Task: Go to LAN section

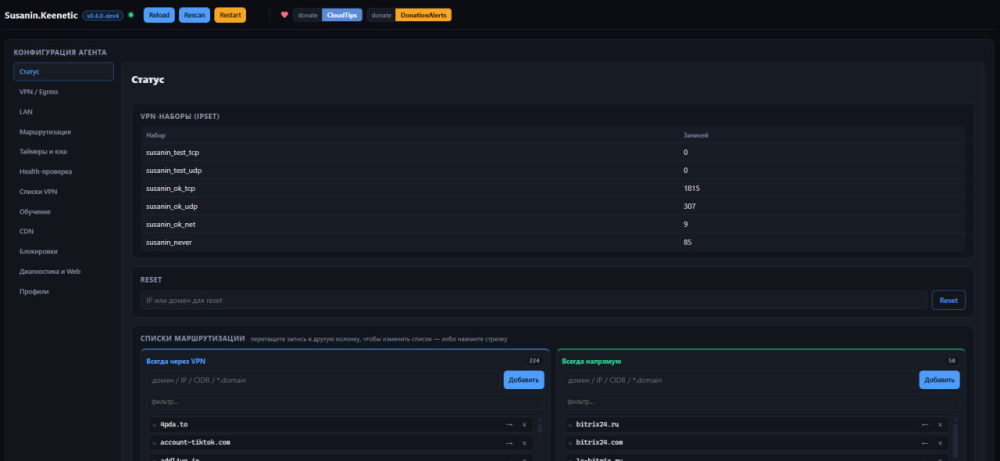Action: point(64,112)
